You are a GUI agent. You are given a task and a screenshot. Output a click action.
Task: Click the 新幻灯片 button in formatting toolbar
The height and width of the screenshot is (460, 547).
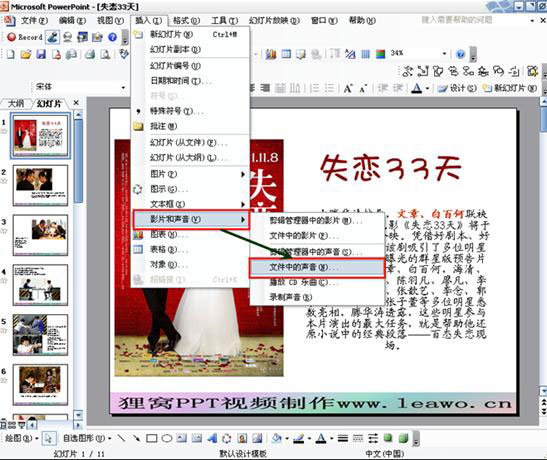coord(510,89)
